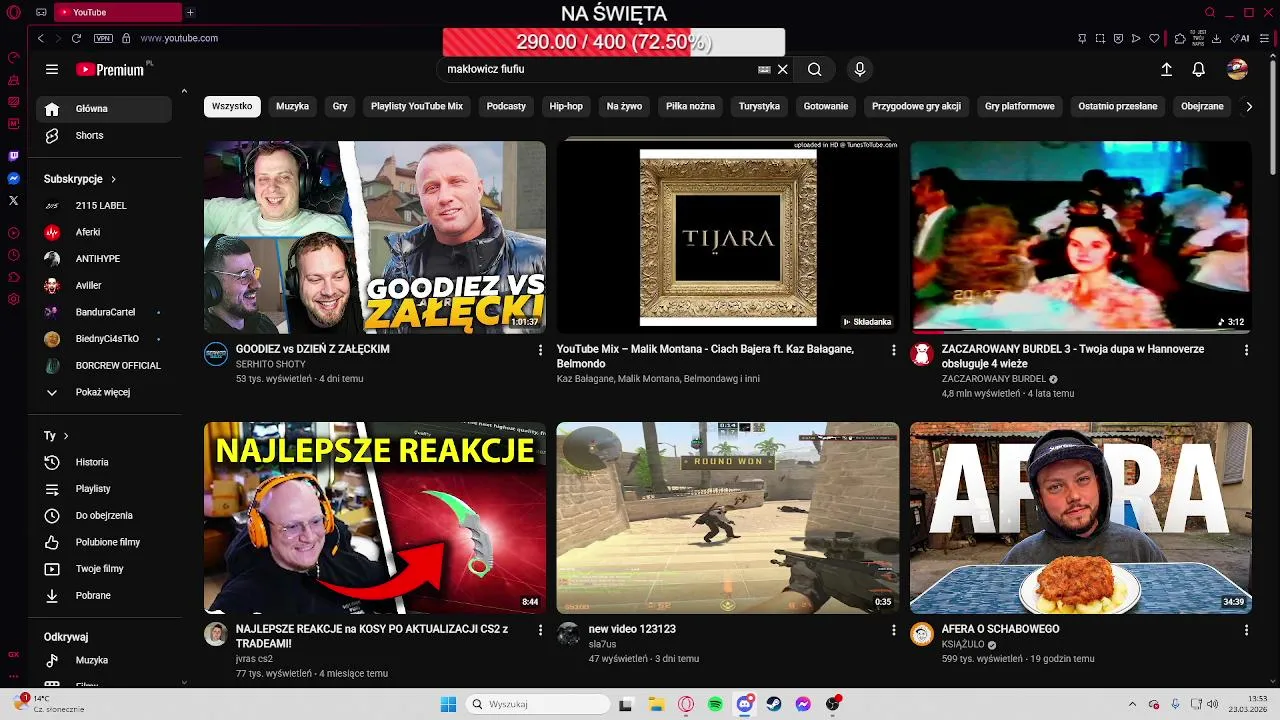
Task: Click the Opera ad blocker shield icon
Action: pos(1118,38)
